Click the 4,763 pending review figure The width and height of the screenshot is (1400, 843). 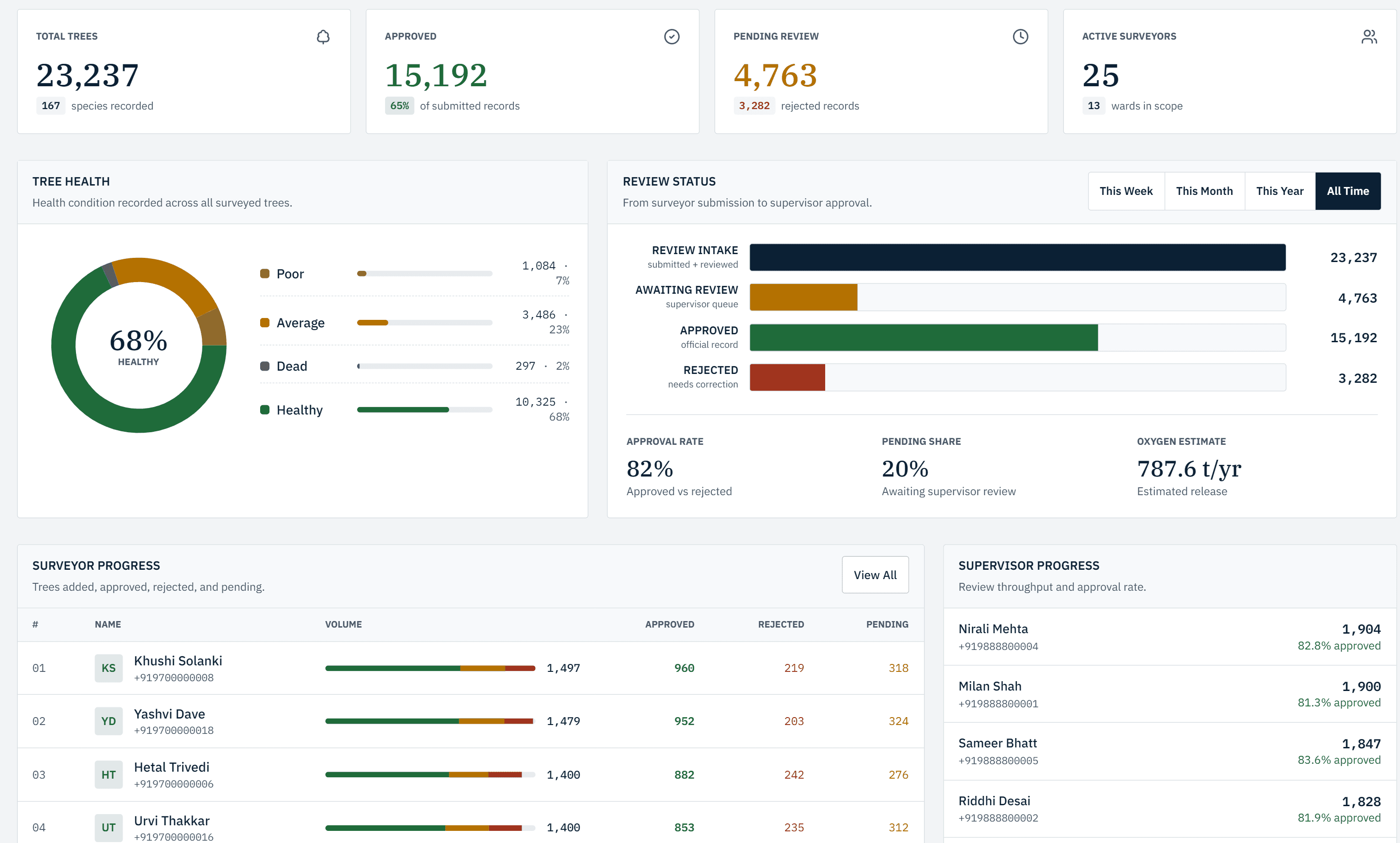[x=775, y=75]
